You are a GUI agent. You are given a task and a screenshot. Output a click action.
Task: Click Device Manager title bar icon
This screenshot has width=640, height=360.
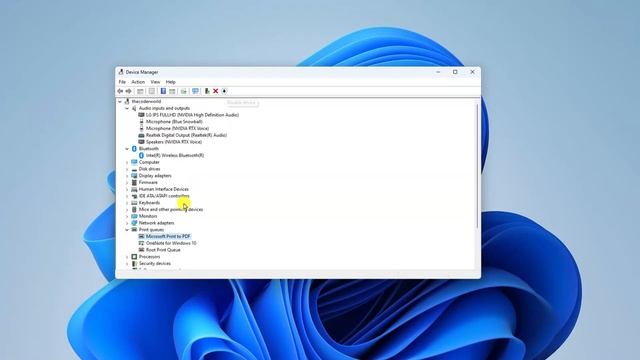pos(121,72)
